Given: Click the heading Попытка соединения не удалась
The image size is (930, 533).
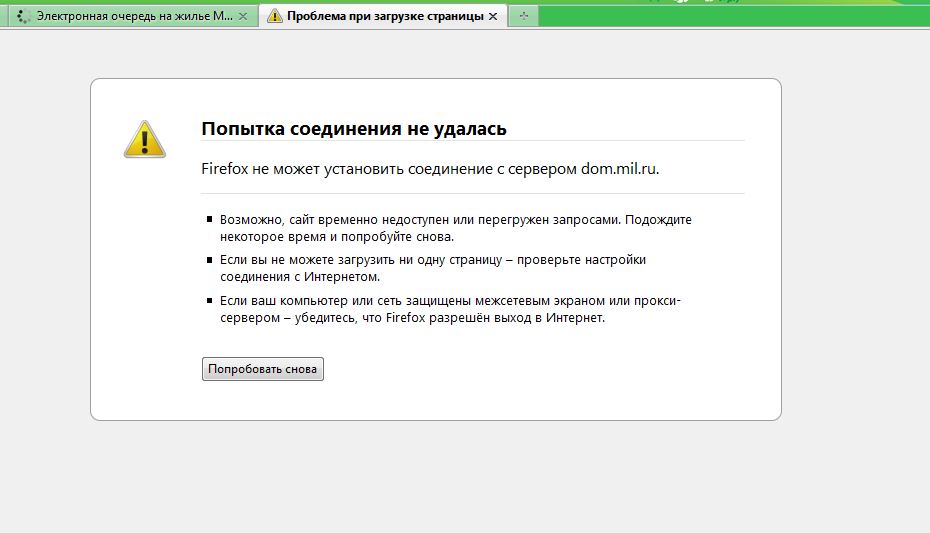Looking at the screenshot, I should tap(353, 129).
